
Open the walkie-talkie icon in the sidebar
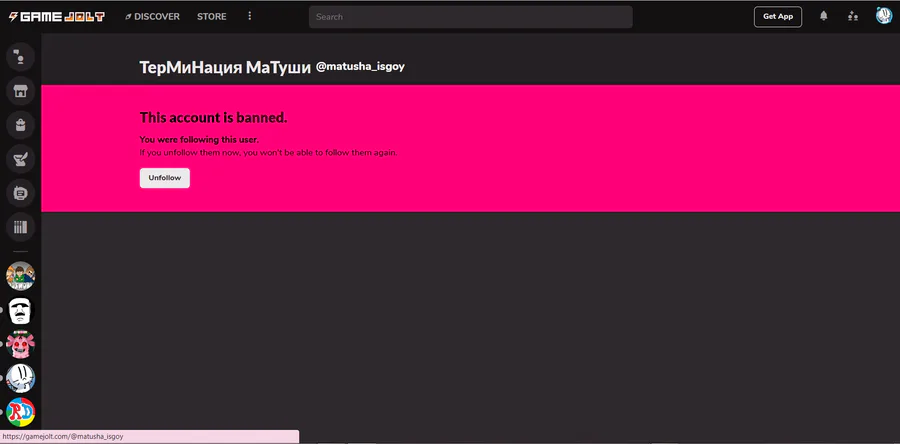pos(21,193)
